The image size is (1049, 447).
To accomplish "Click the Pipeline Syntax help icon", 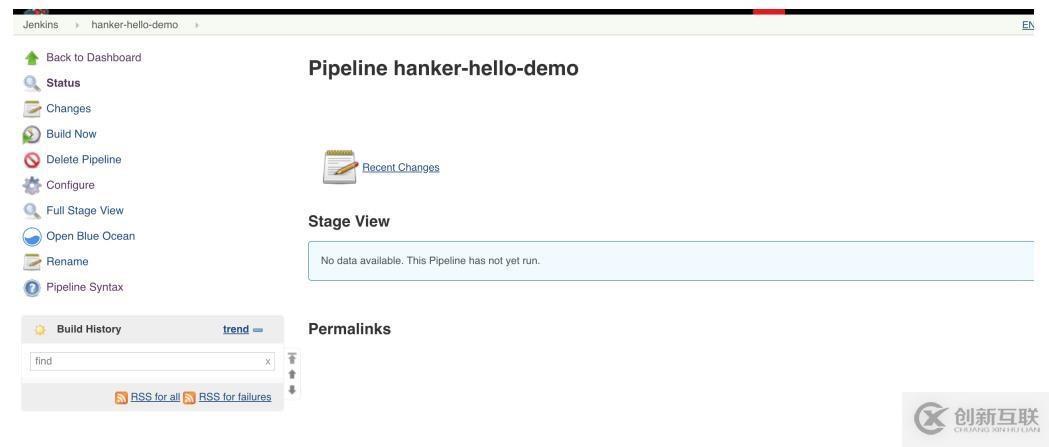I will point(30,288).
